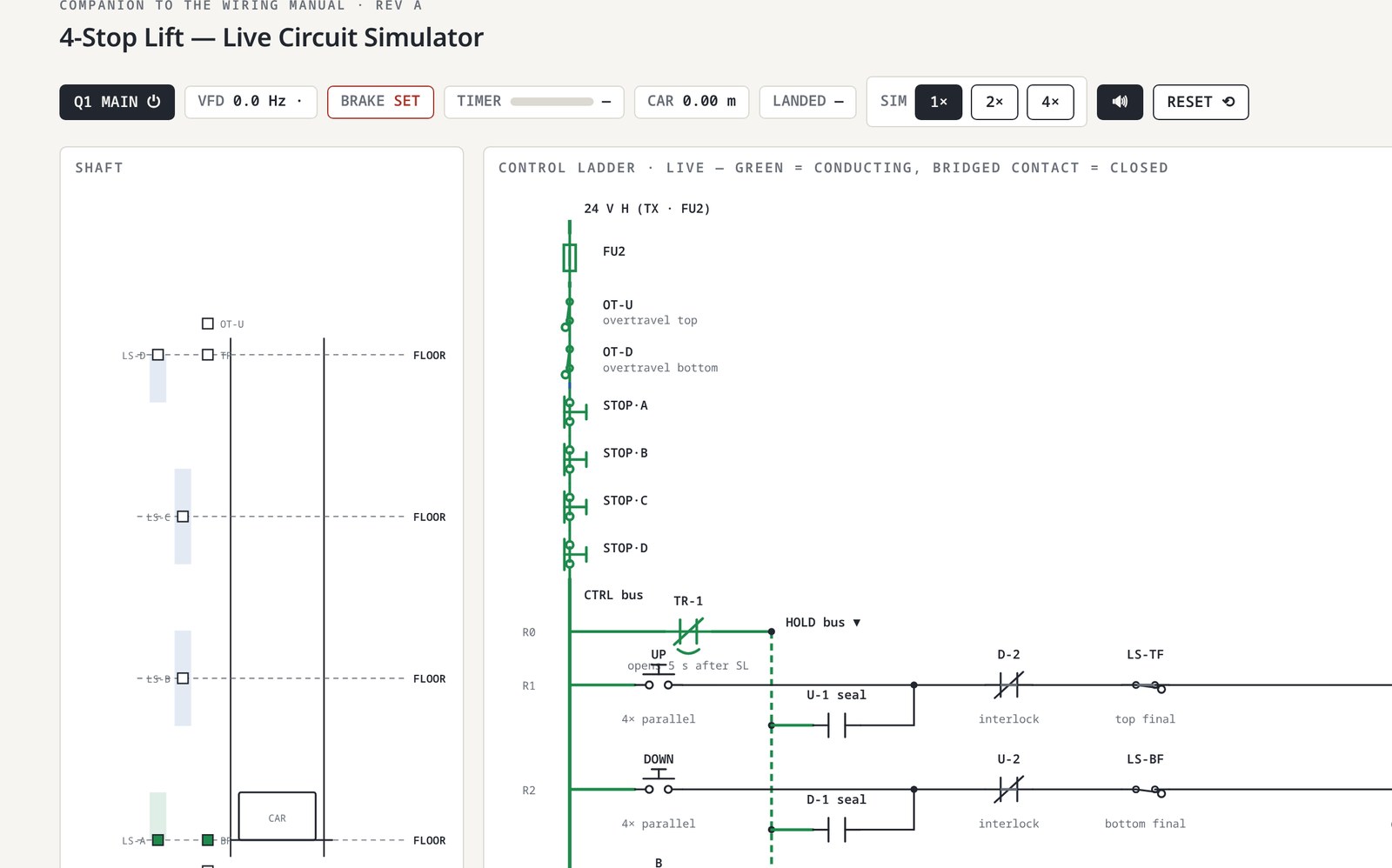Click the CTRL bus label
The height and width of the screenshot is (868, 1392).
[613, 595]
